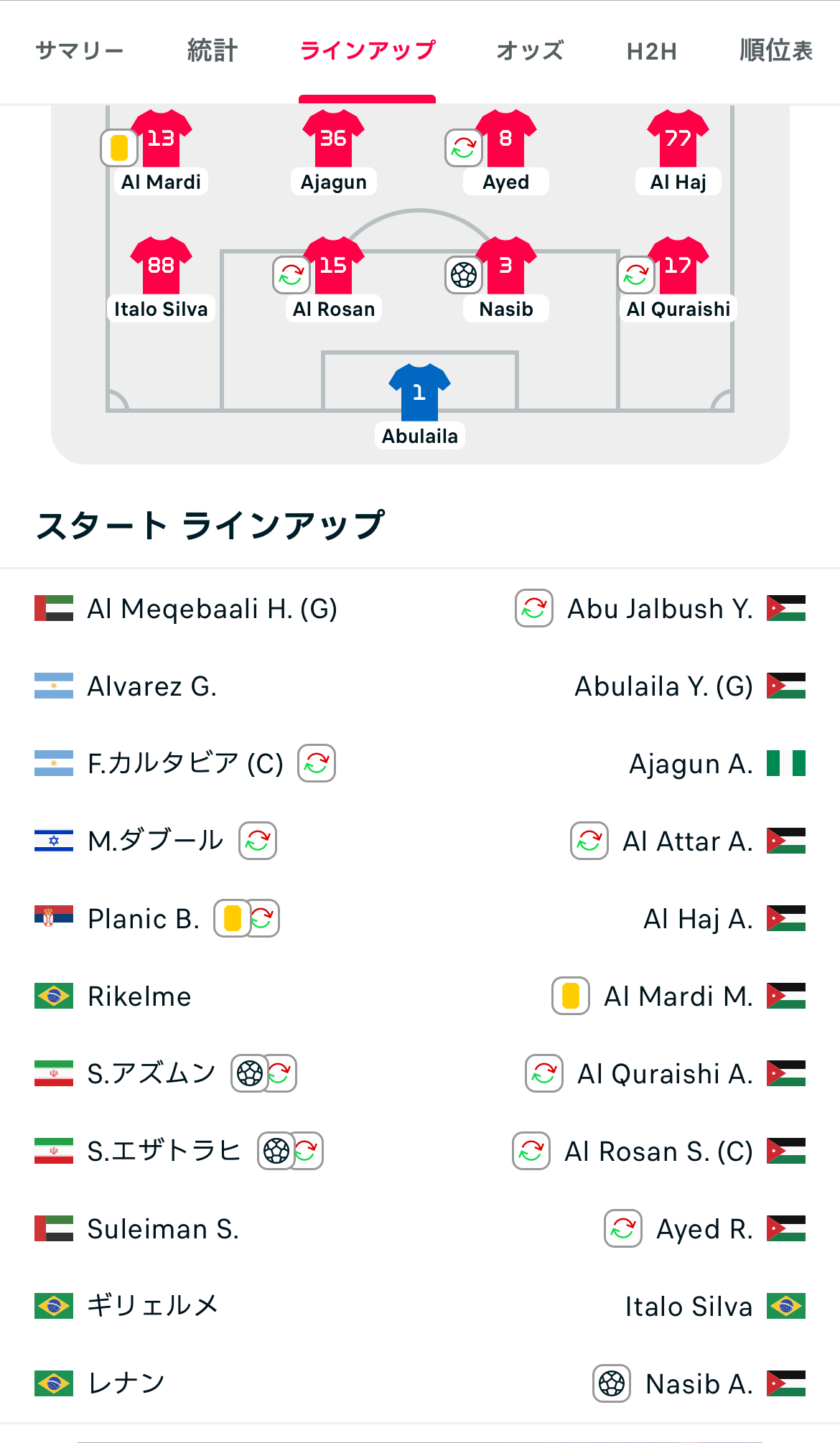Open Italo Silva from the lineup list
This screenshot has height=1443, width=840.
click(689, 1307)
